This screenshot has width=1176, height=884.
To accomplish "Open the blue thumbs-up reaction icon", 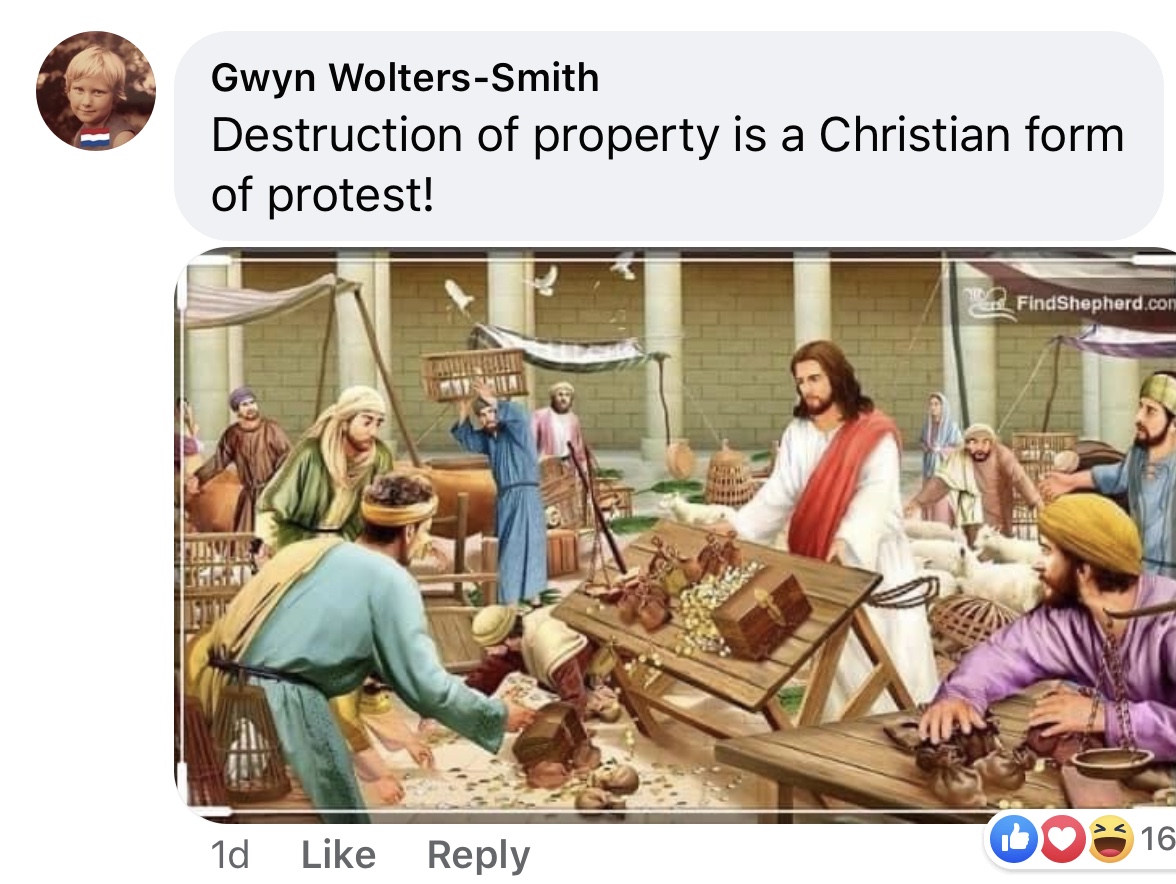I will [1013, 838].
